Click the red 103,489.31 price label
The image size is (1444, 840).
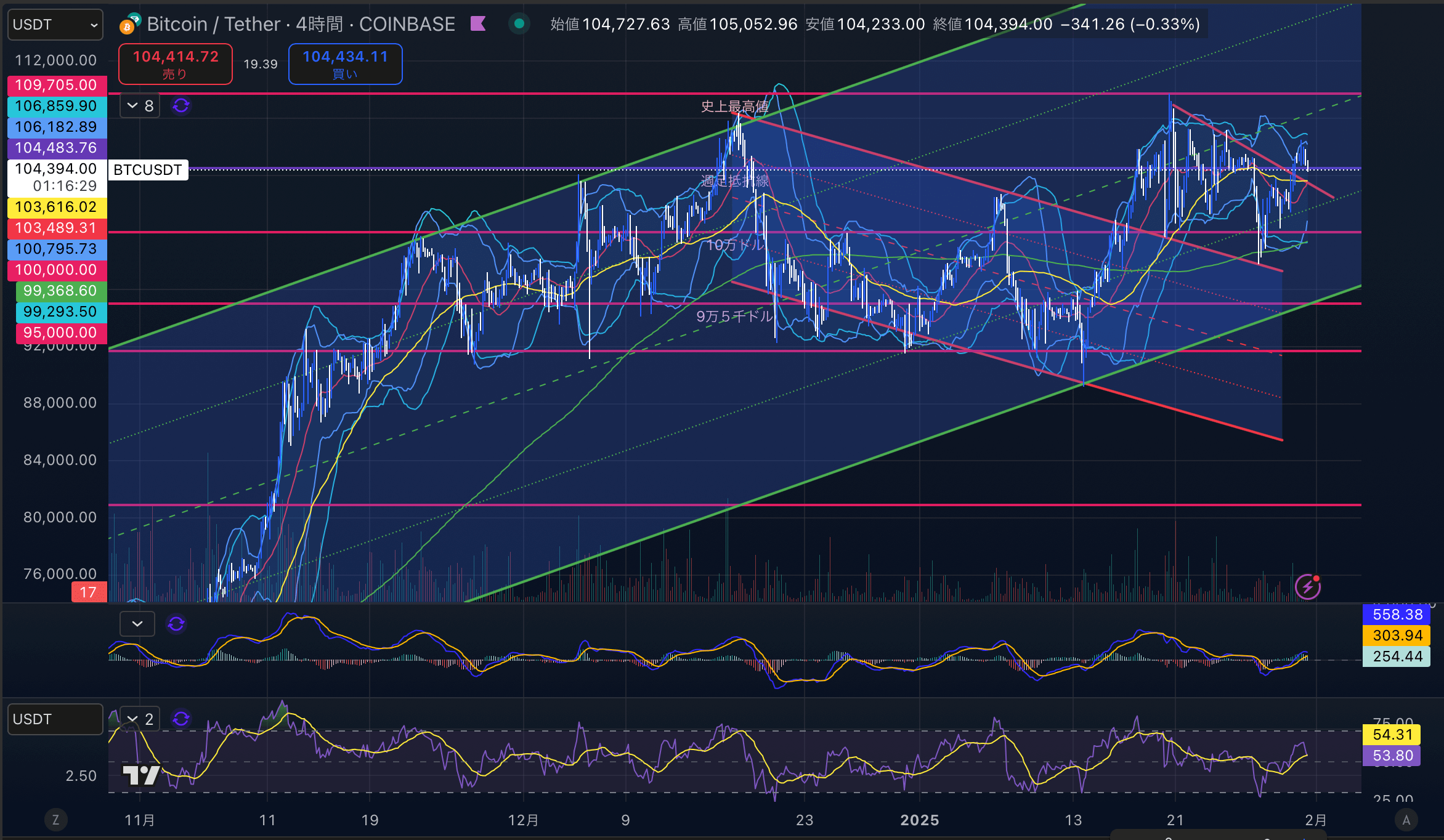pos(57,228)
